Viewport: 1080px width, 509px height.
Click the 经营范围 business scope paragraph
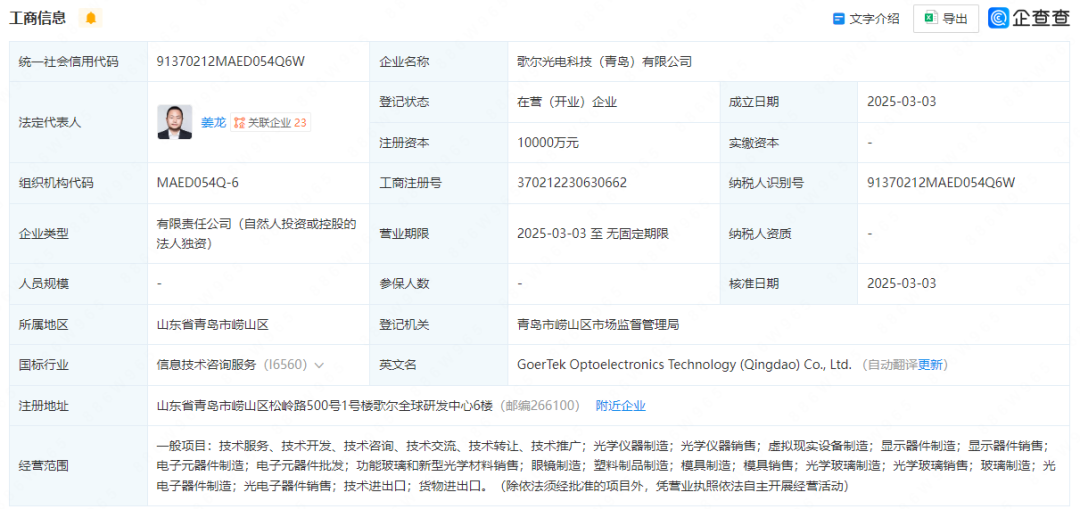click(606, 466)
